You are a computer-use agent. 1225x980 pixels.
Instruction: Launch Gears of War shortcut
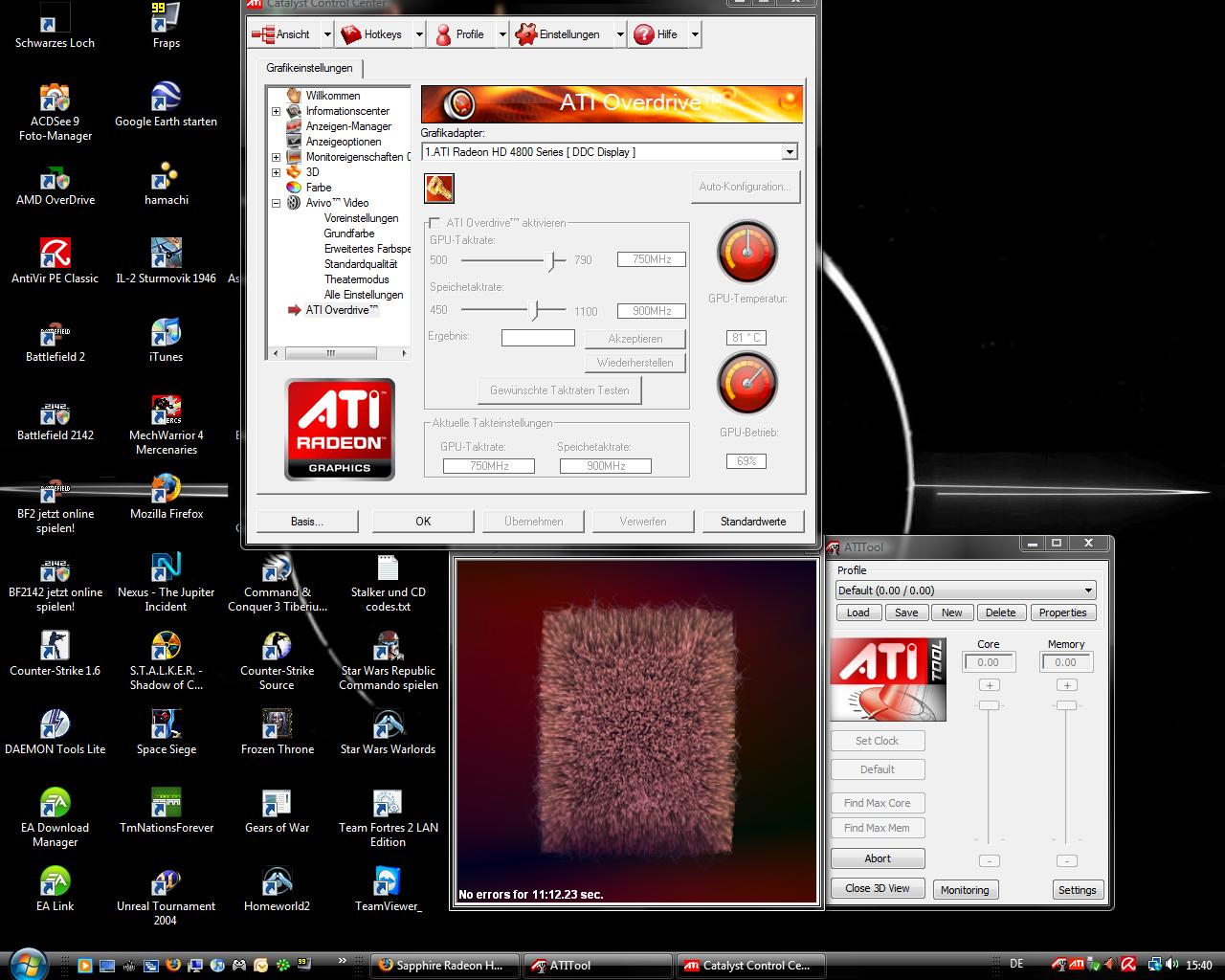[277, 811]
